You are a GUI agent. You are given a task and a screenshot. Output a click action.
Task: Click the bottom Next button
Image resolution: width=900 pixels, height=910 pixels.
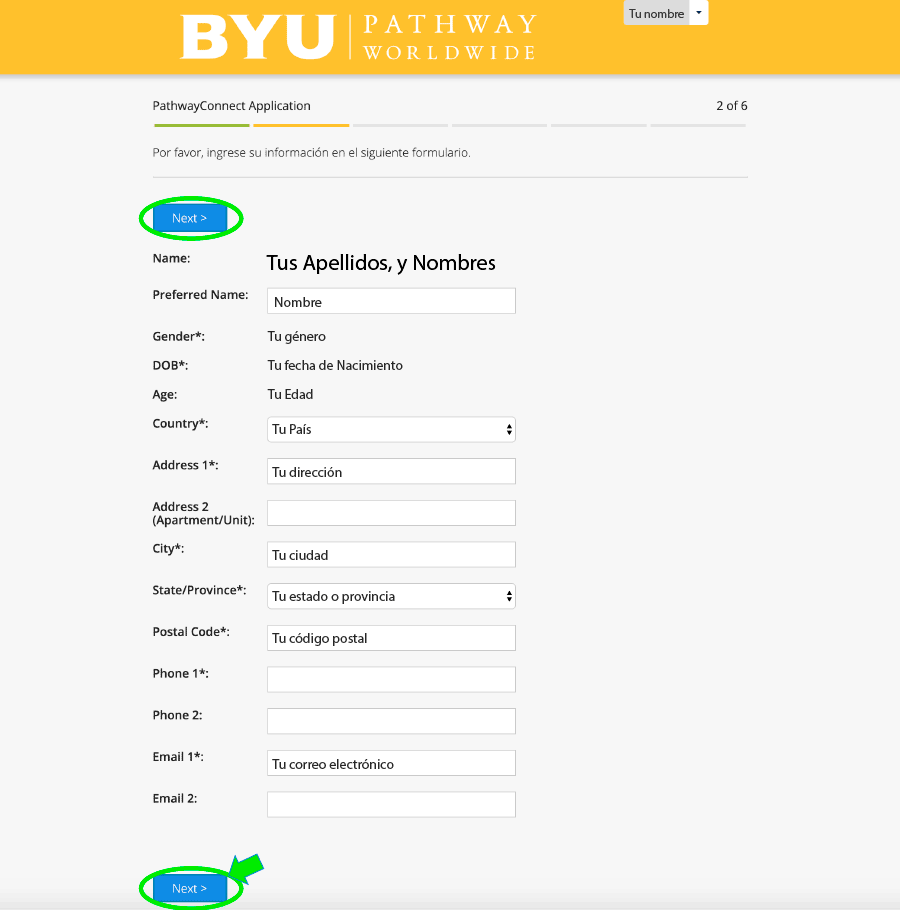pyautogui.click(x=190, y=888)
